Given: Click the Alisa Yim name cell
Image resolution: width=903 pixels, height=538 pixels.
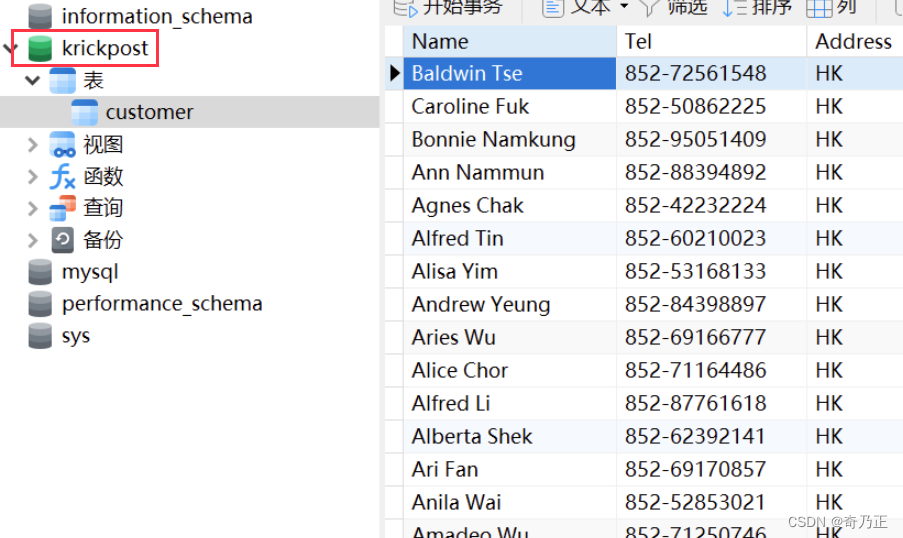Looking at the screenshot, I should click(510, 271).
